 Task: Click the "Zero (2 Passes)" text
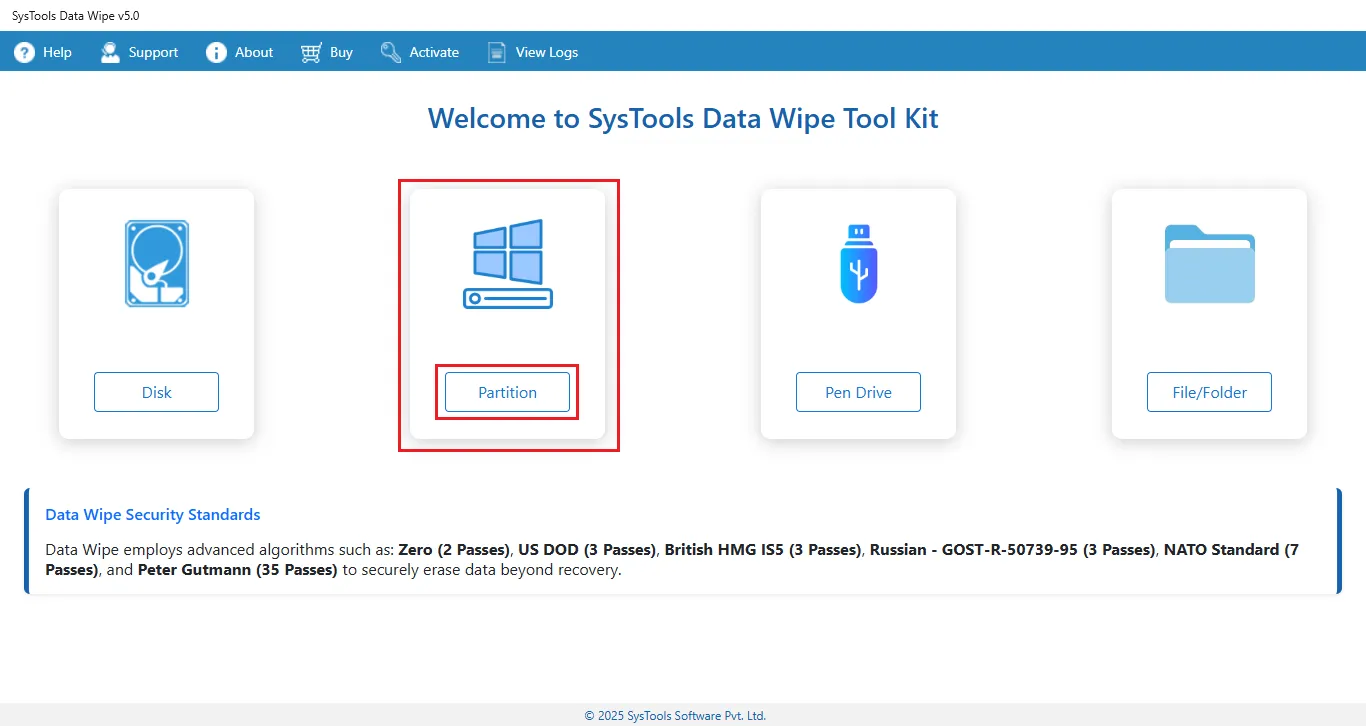pyautogui.click(x=455, y=549)
